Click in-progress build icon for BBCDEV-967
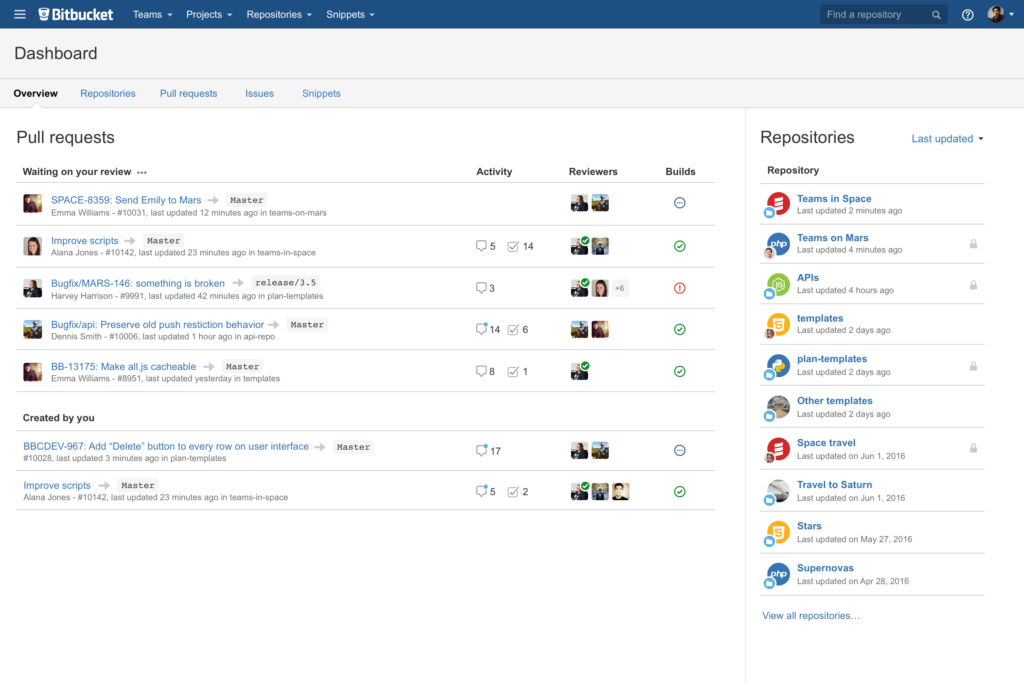Image resolution: width=1024 pixels, height=683 pixels. click(x=679, y=451)
